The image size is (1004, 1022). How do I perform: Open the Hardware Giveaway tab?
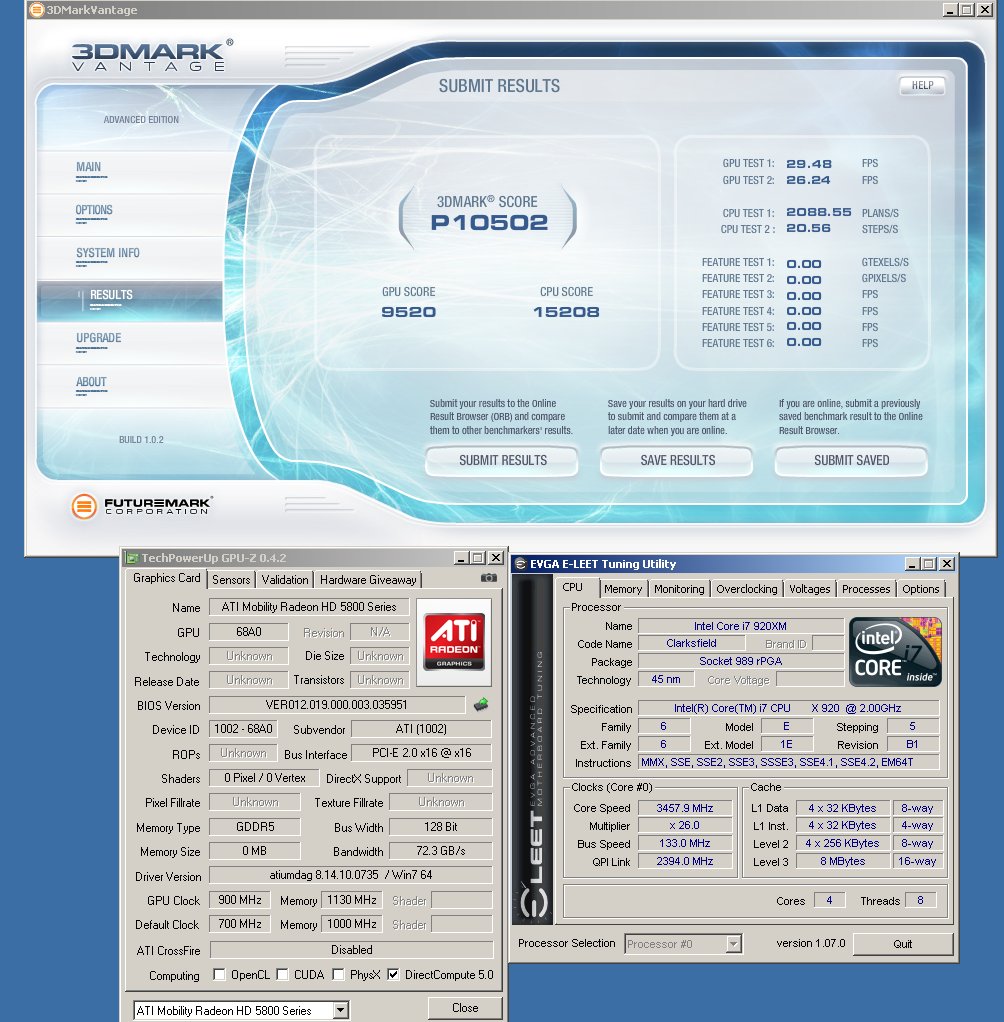[368, 579]
